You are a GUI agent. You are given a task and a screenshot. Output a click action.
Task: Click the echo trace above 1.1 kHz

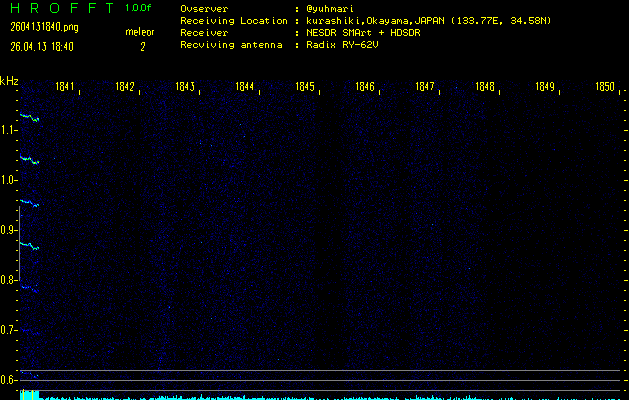pos(29,118)
